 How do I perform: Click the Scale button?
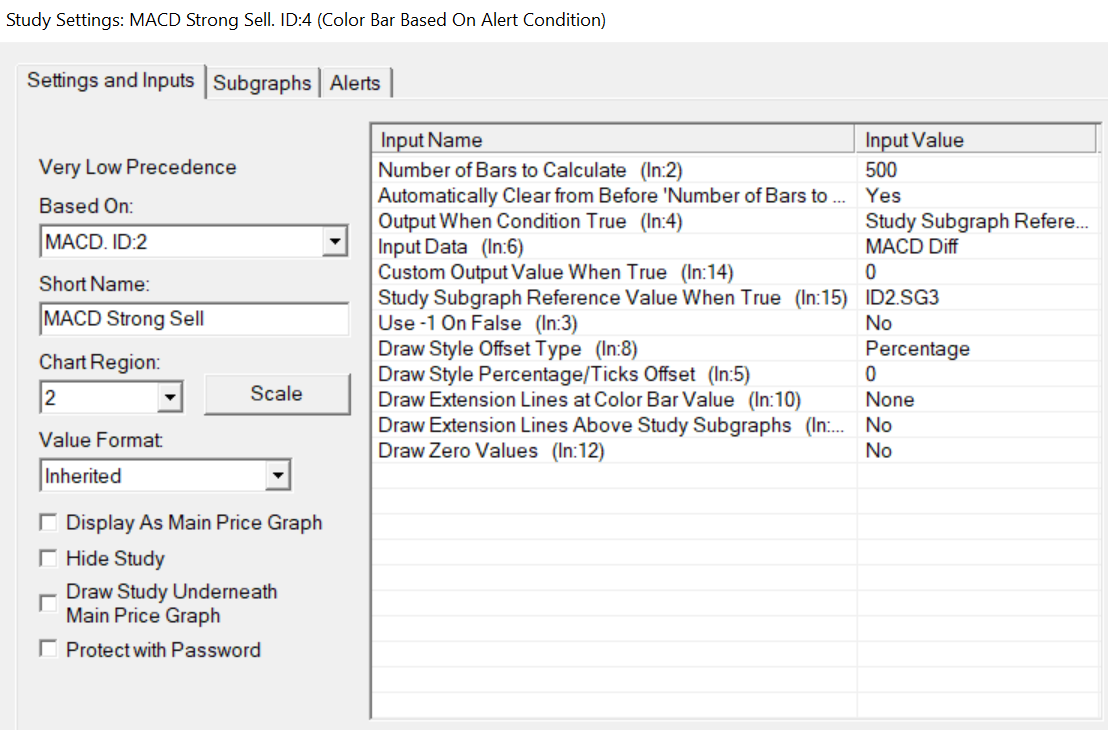[x=277, y=394]
